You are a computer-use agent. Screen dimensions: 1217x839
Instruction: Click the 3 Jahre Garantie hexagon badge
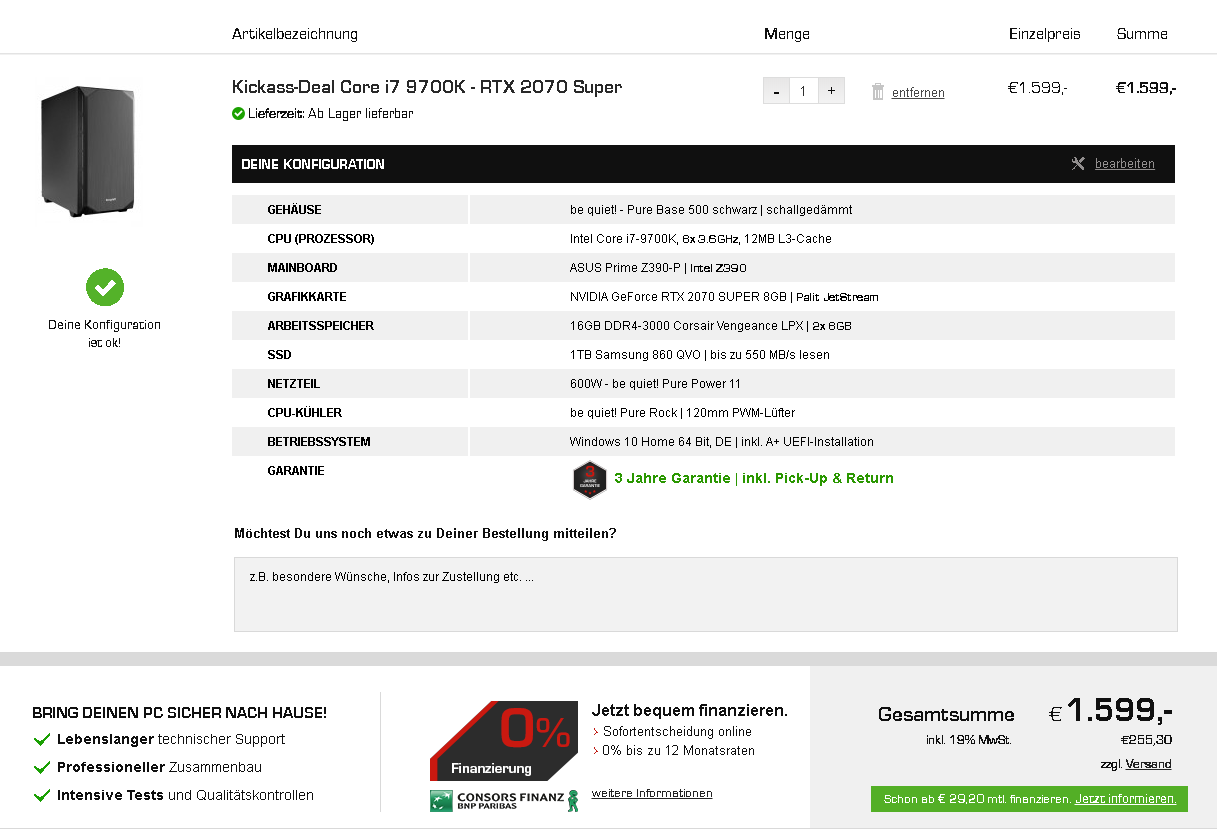click(590, 479)
